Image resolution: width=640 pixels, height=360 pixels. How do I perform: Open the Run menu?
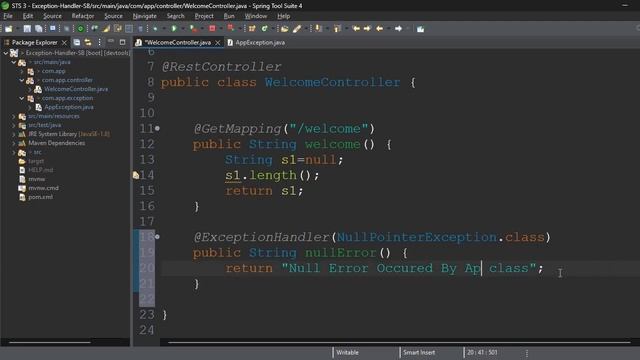(x=229, y=16)
